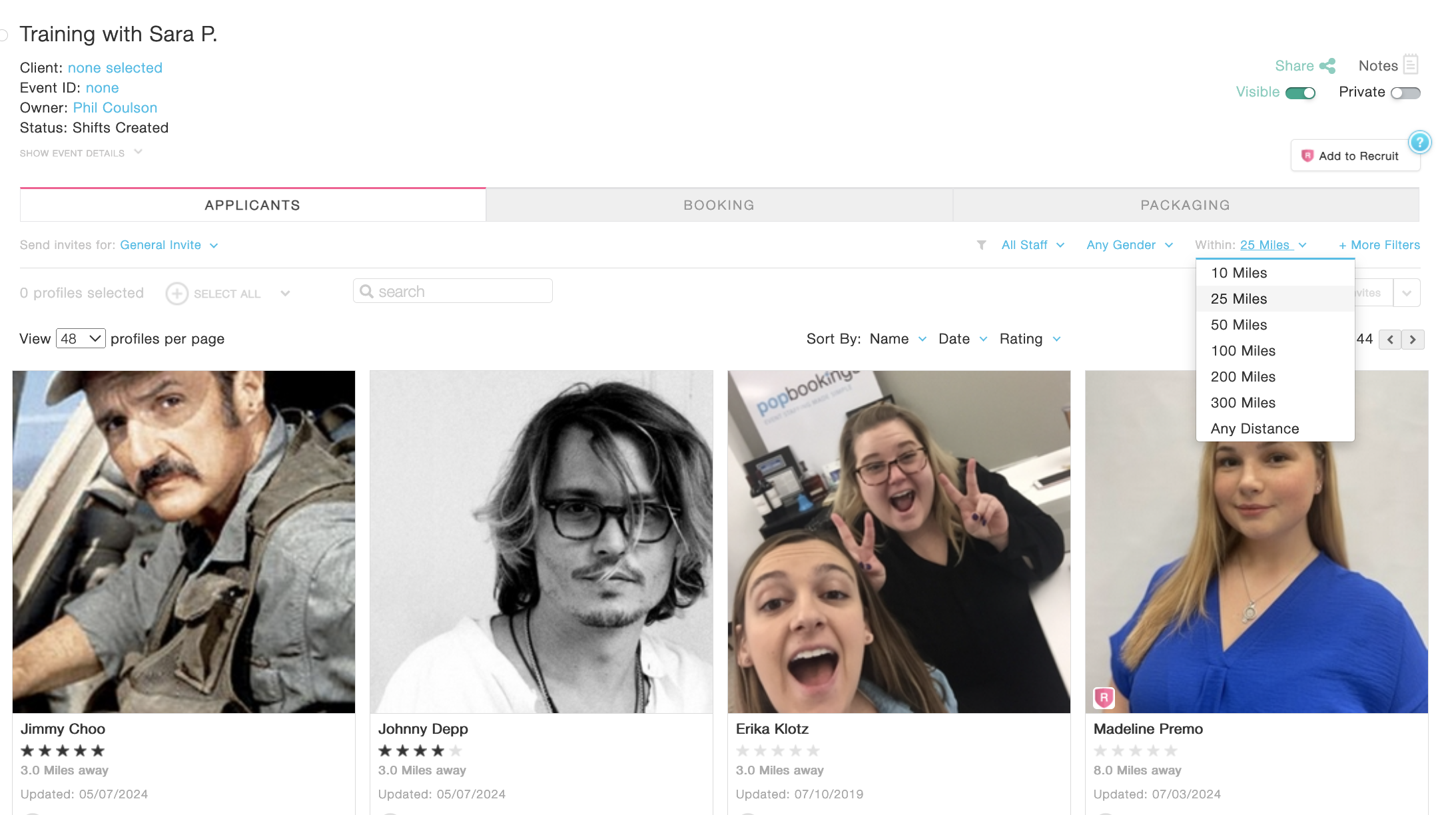Screen dimensions: 1456x815
Task: Click the blue help question mark icon
Action: 1419,142
